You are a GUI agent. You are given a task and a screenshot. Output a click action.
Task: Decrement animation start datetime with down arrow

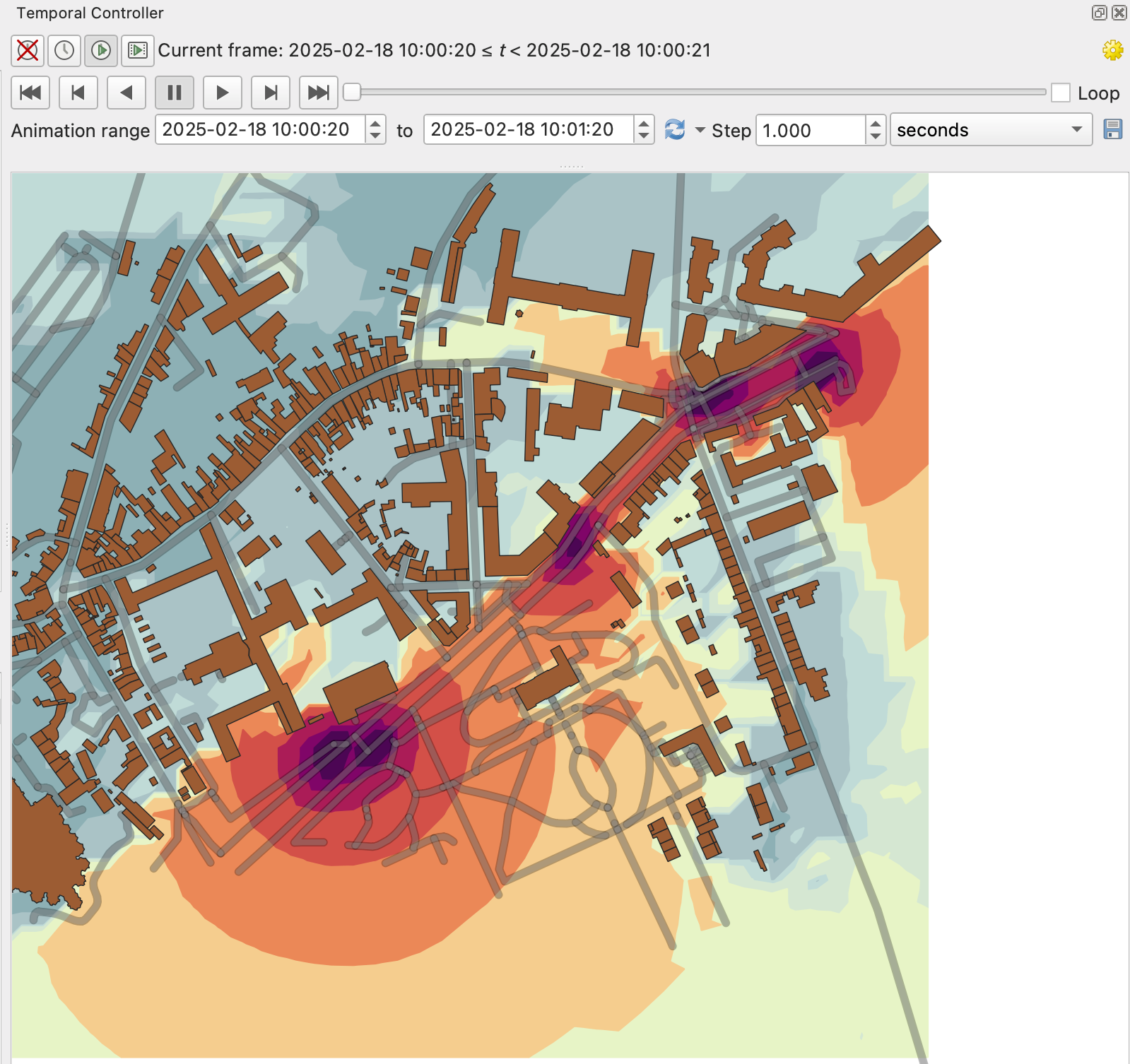(376, 136)
